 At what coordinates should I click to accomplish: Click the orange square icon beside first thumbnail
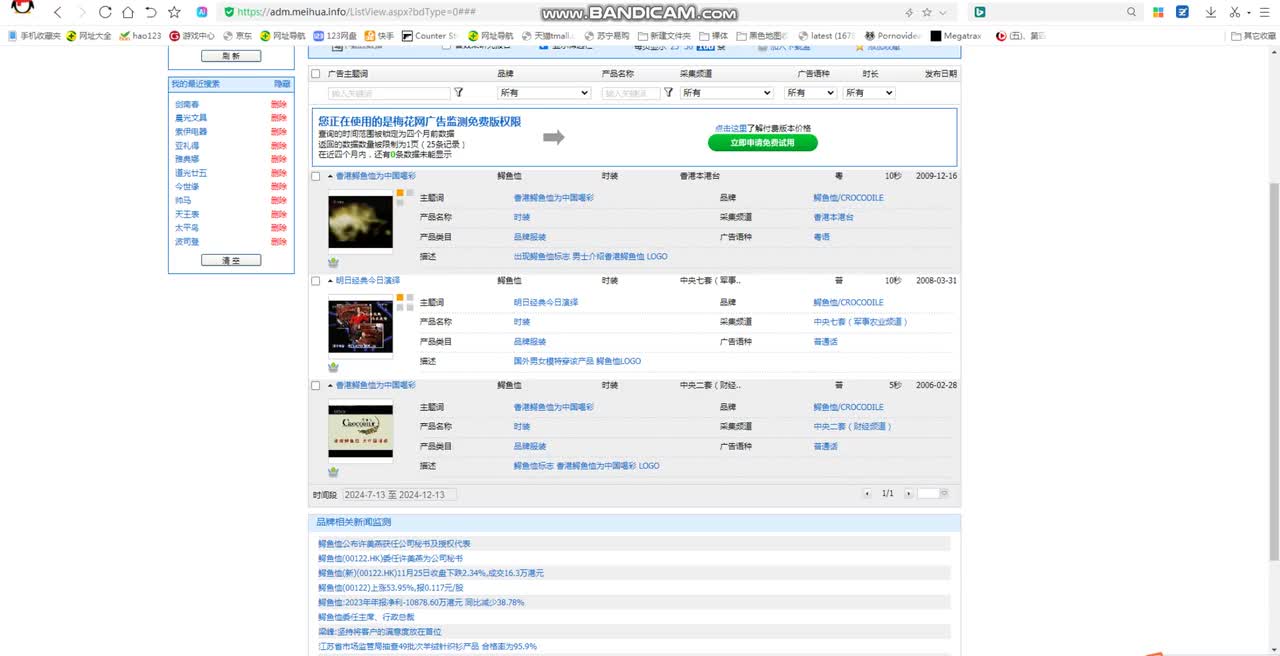coord(400,192)
